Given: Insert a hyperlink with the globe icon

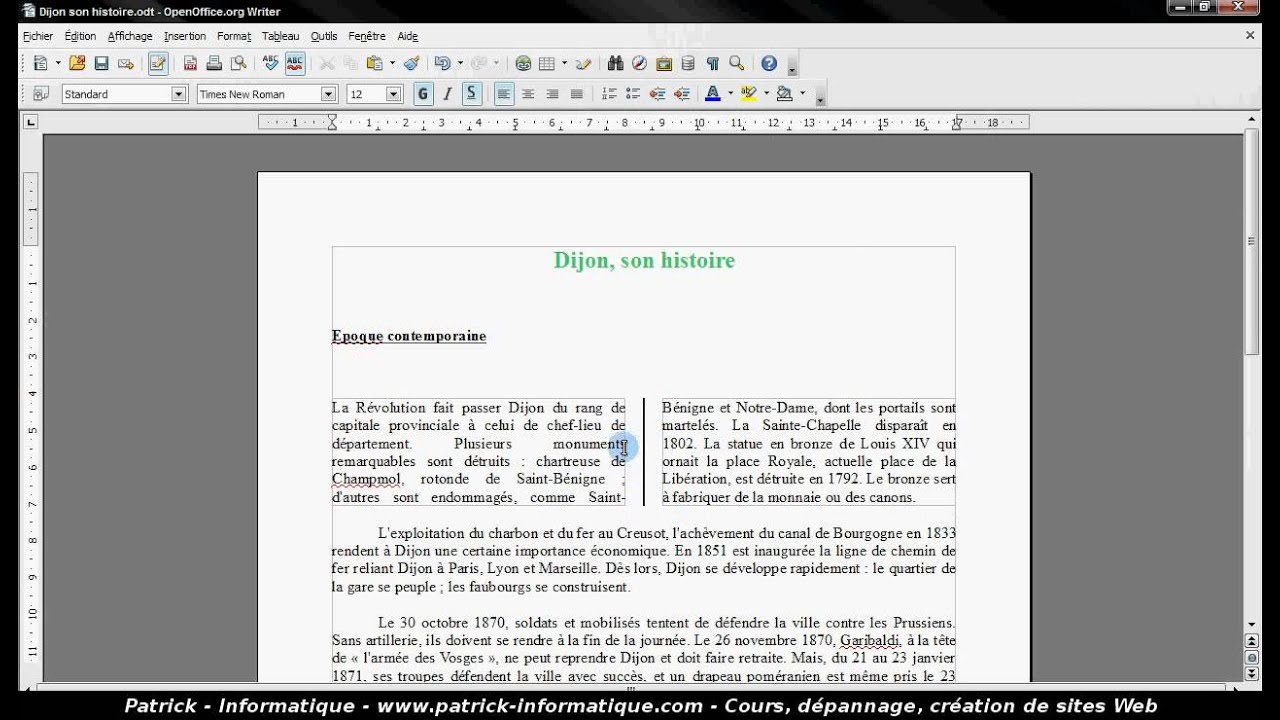Looking at the screenshot, I should [x=523, y=63].
